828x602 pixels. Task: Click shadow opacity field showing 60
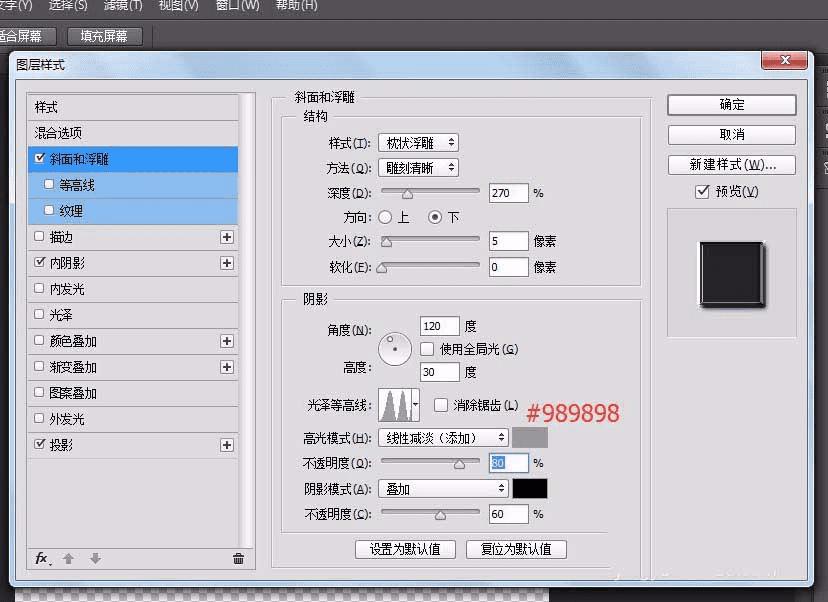[x=508, y=514]
